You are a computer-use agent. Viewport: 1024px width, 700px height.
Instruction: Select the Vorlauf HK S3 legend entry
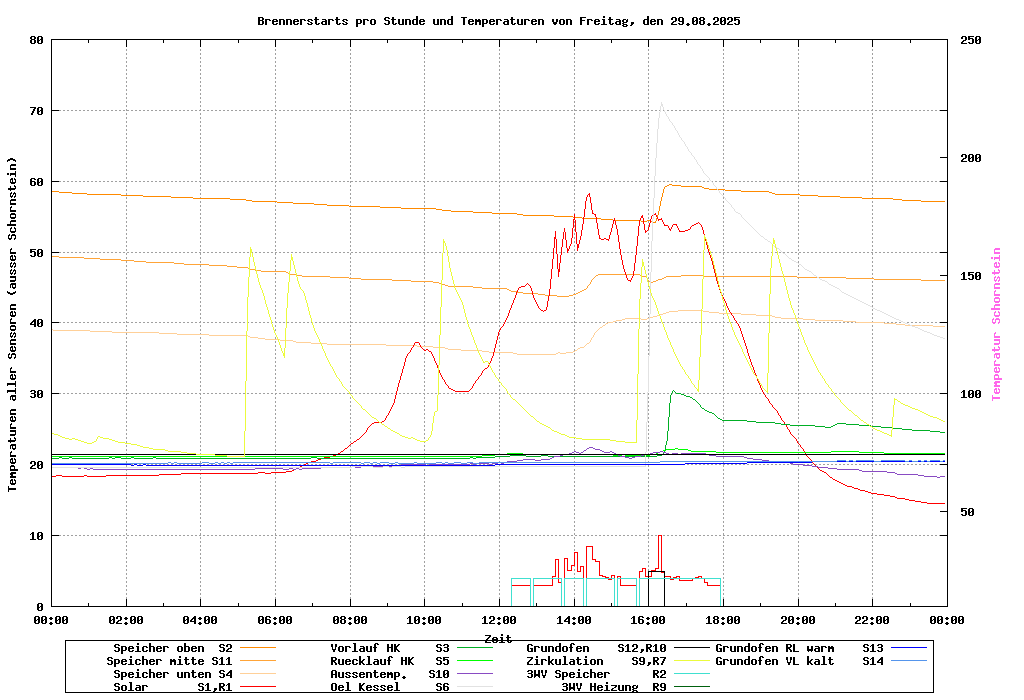click(390, 648)
